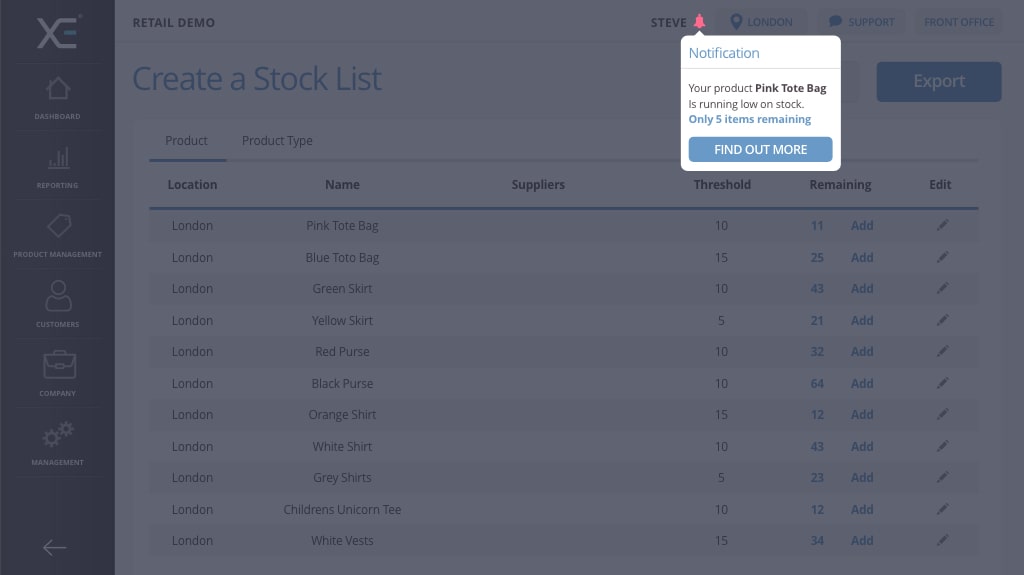
Task: Click the Front Office button
Action: [958, 22]
